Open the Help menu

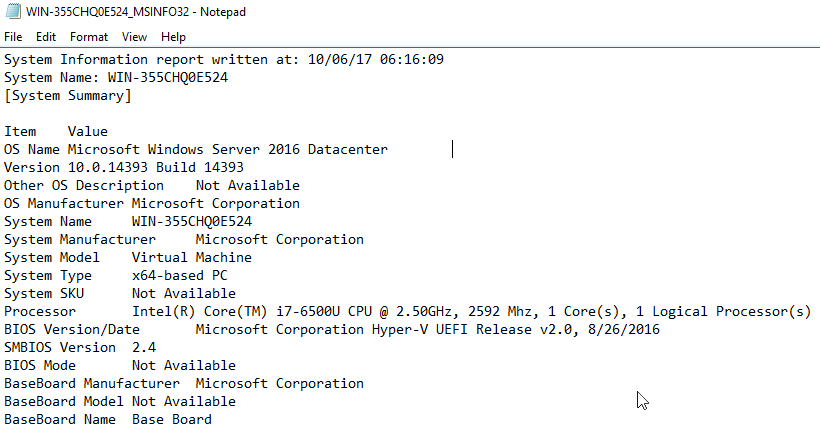(173, 37)
